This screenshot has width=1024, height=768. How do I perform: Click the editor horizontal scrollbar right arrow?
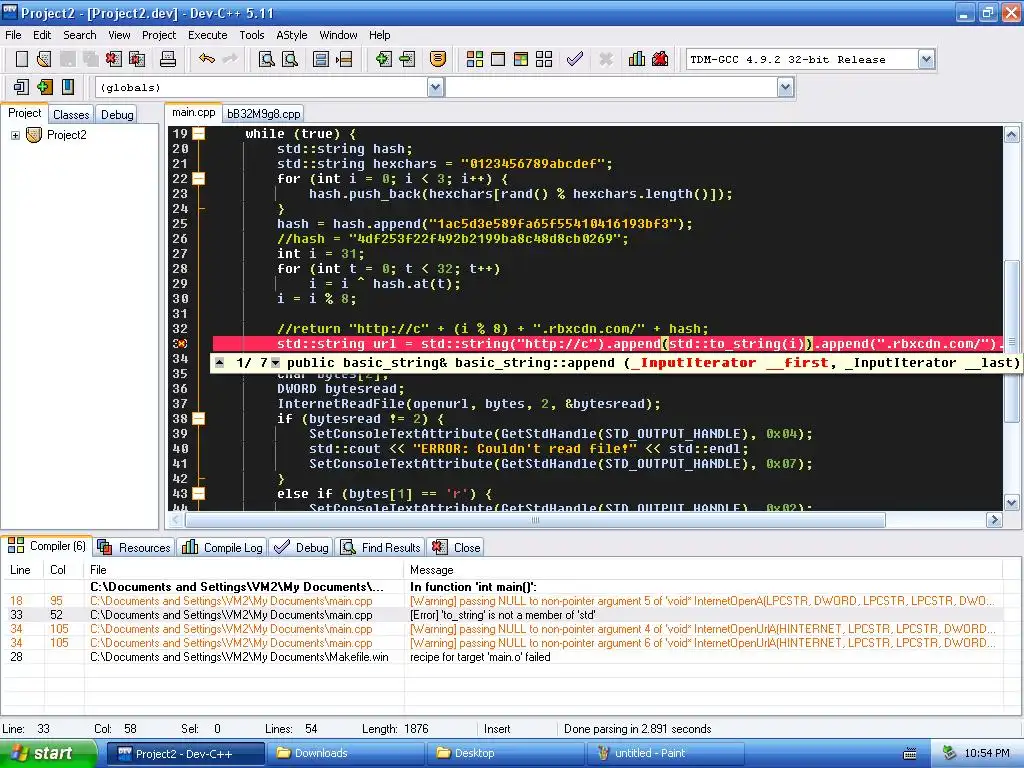[994, 520]
